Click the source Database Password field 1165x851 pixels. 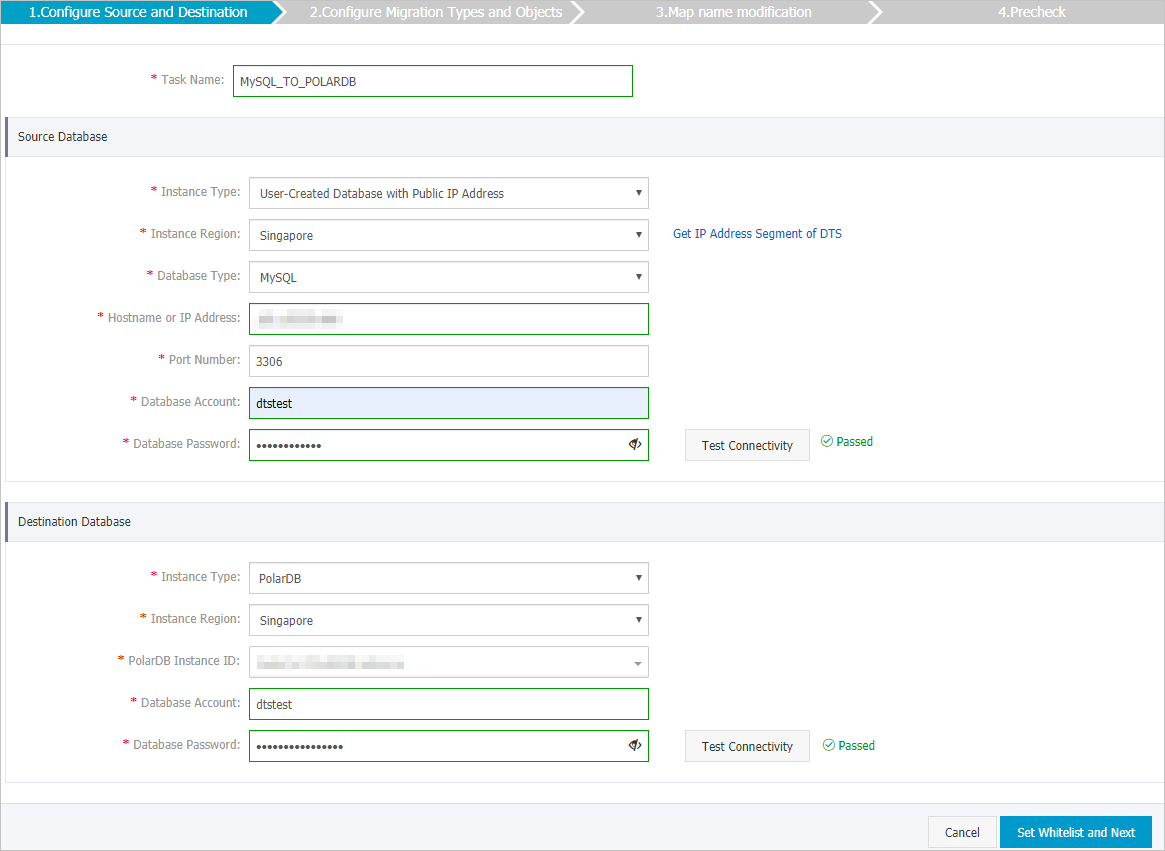tap(449, 445)
